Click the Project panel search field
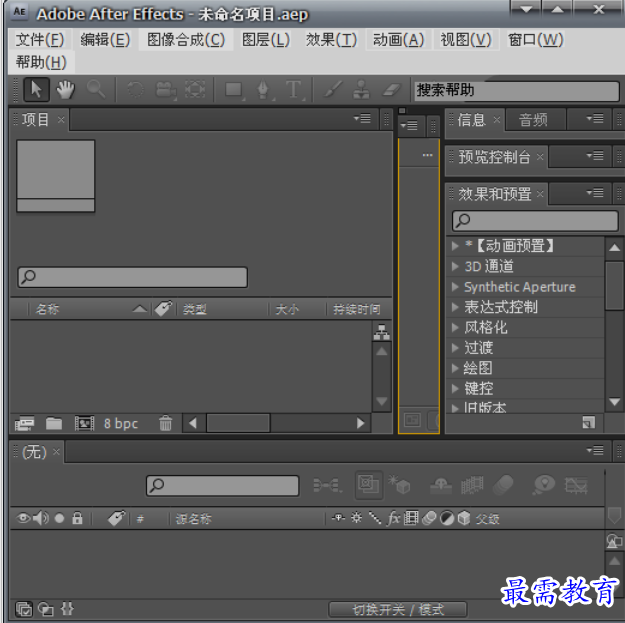625x623 pixels. coord(133,277)
